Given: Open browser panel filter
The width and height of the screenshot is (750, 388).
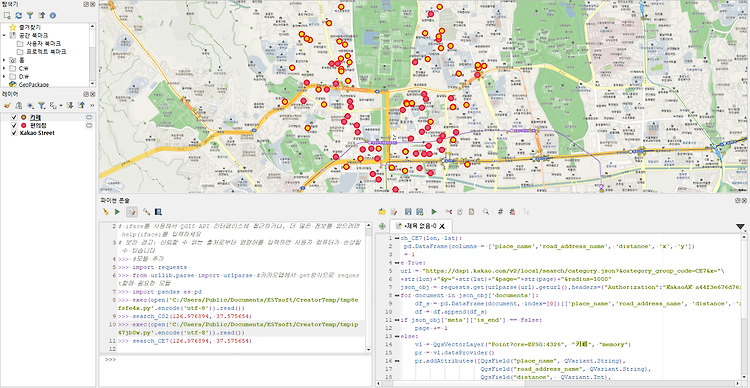Looking at the screenshot, I should point(30,15).
